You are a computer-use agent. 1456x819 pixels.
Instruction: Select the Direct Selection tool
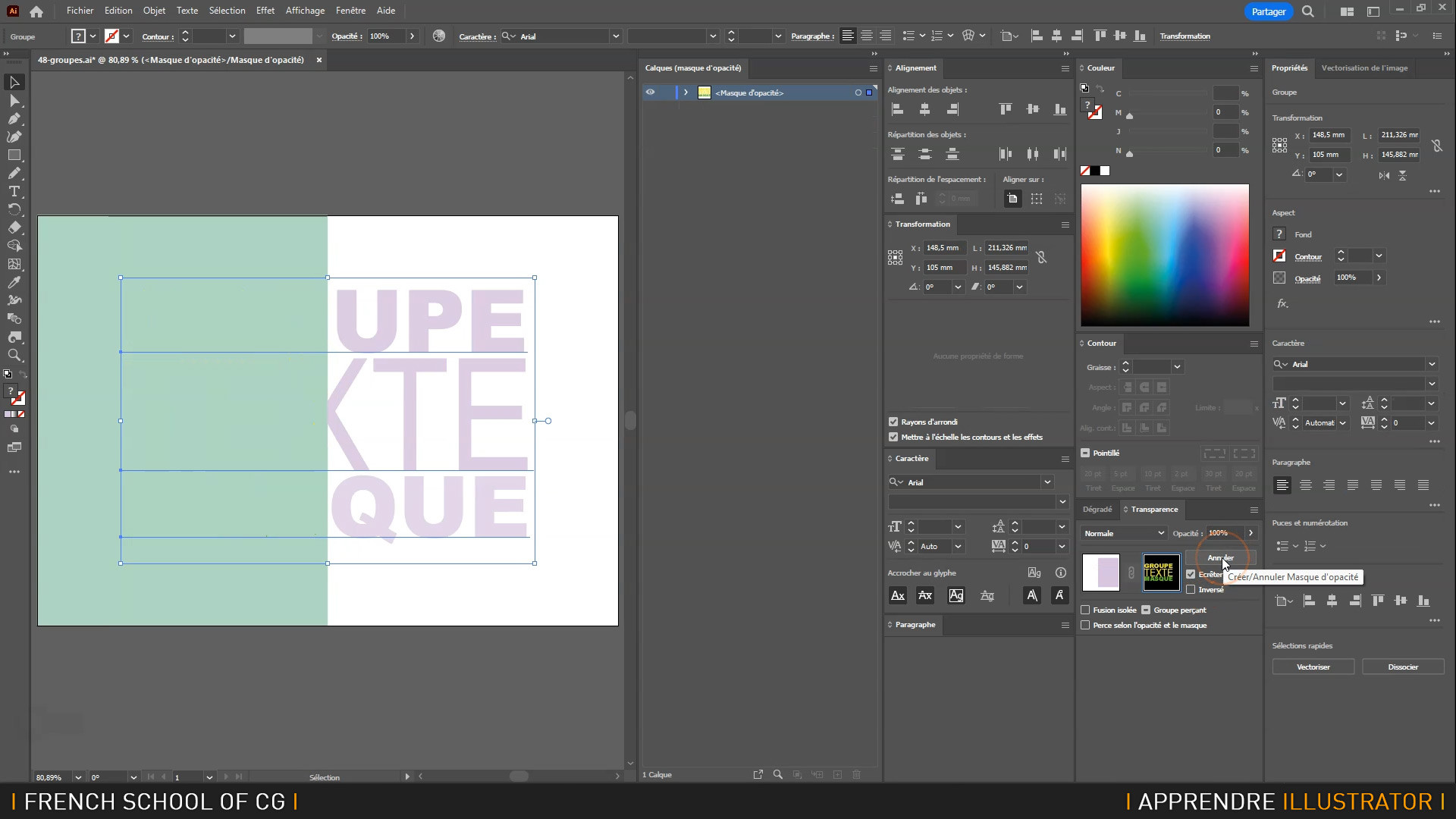point(14,100)
